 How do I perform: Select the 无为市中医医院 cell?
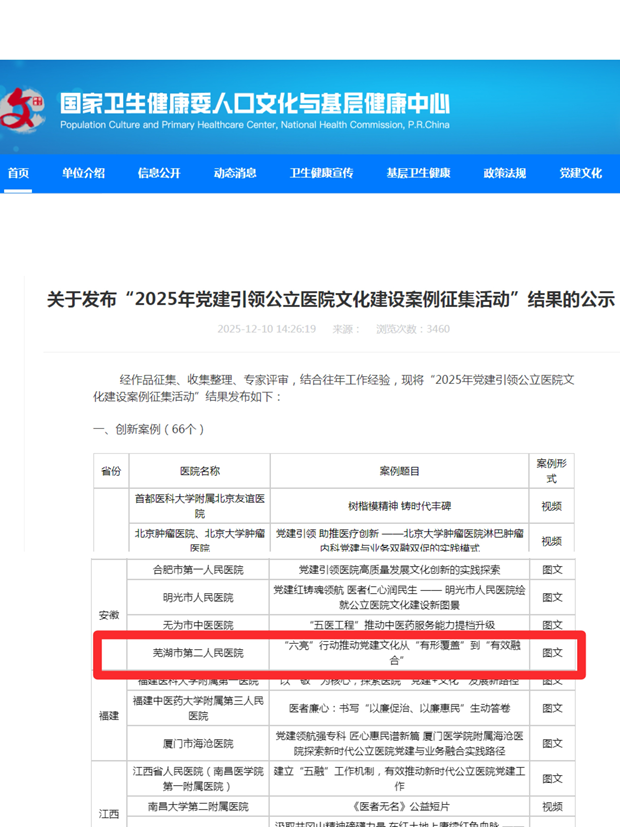198,624
